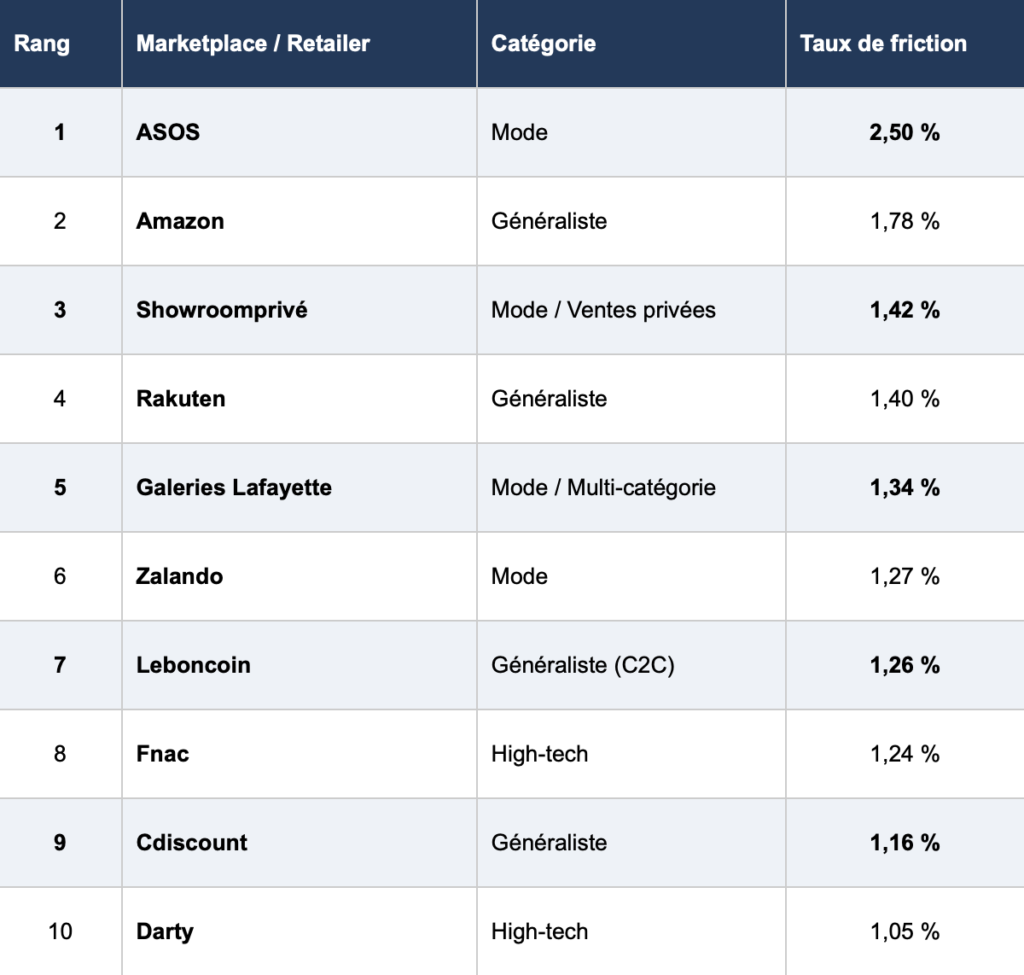
Task: Select the Amazon retailer cell
Action: pos(180,221)
